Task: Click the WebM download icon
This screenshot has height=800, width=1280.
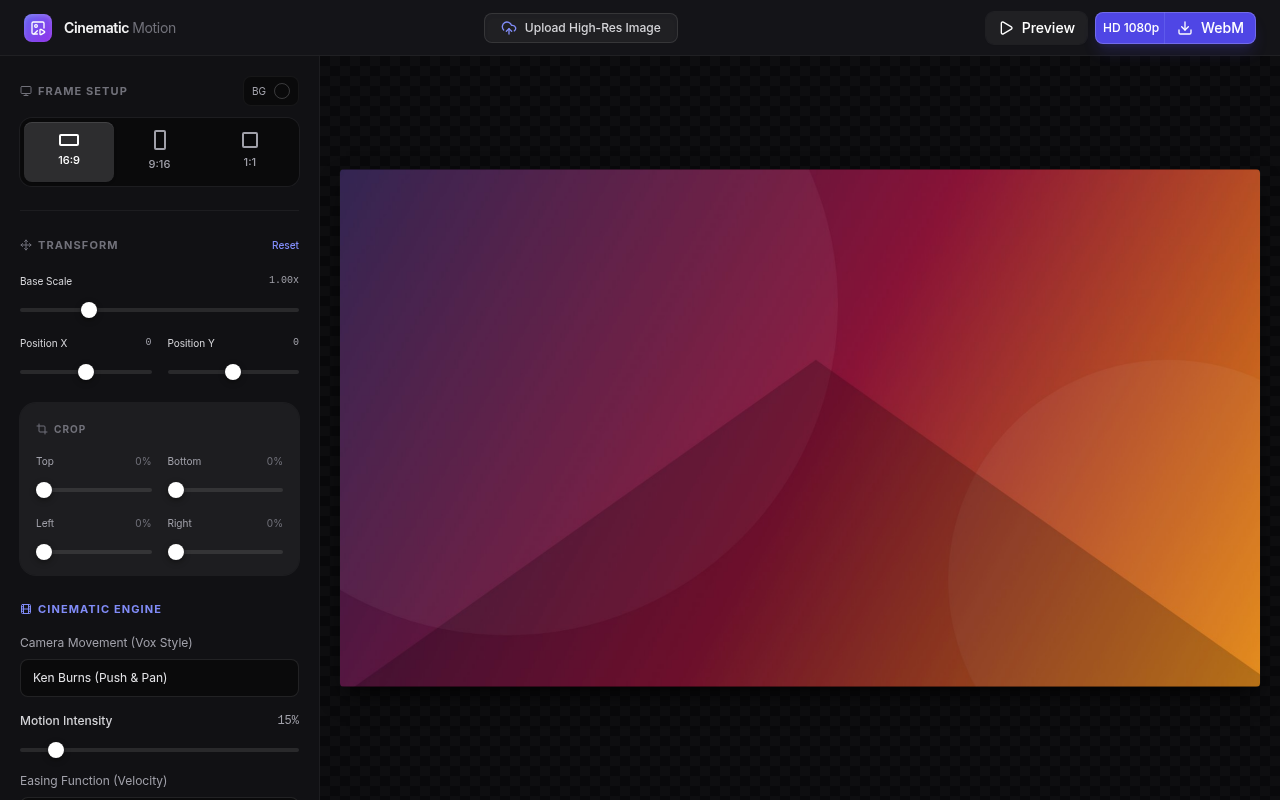Action: (x=1185, y=28)
